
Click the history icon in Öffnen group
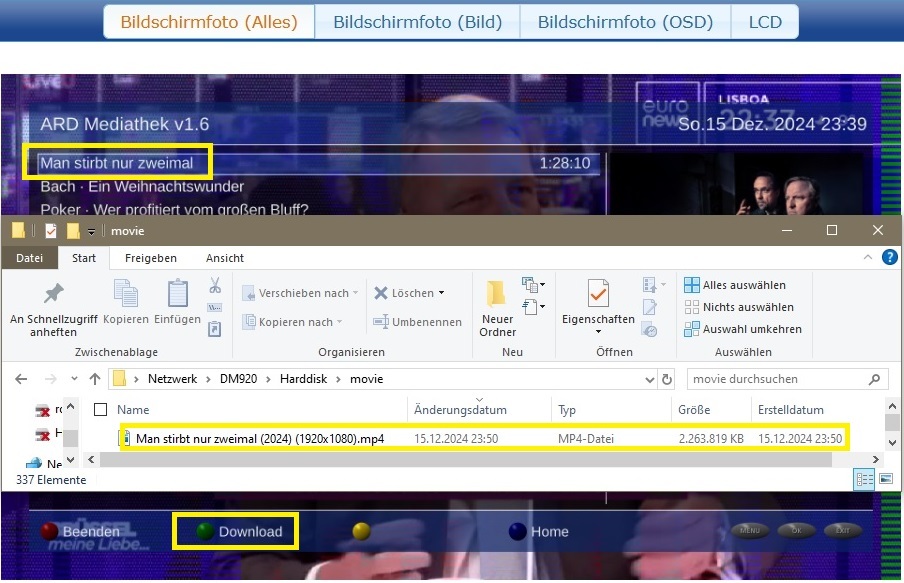(650, 330)
